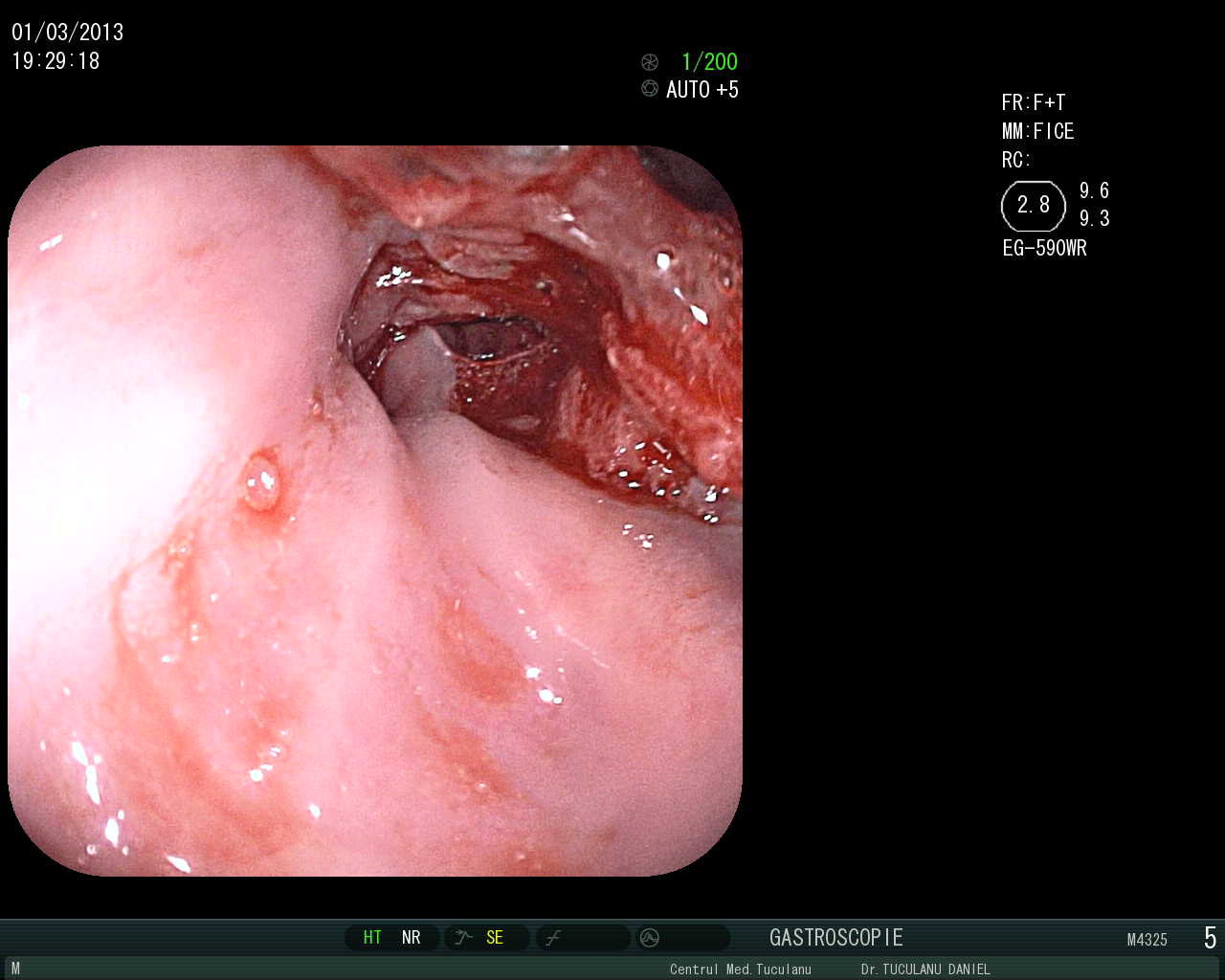Click the GASTROSCOPIE procedure title
1225x980 pixels.
click(836, 938)
